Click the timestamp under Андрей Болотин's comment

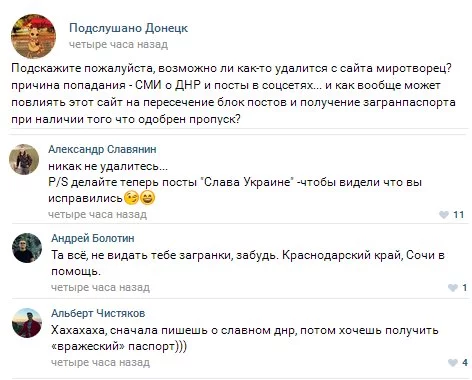100,287
